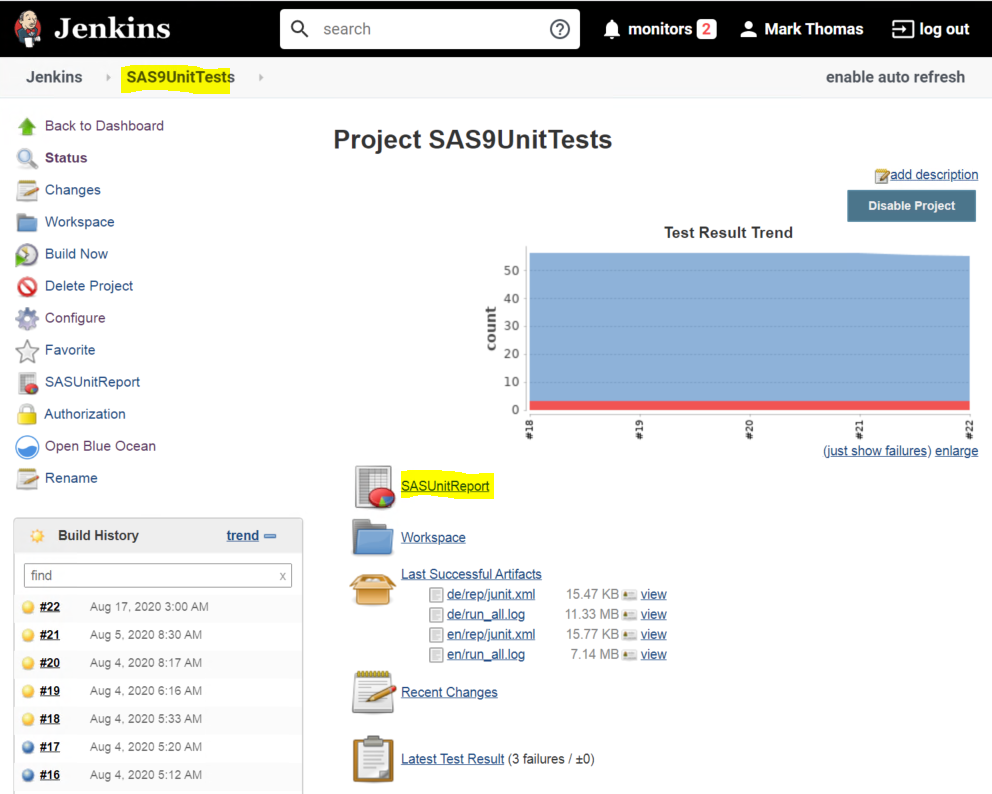Click the Workspace folder icon in sidebar
This screenshot has height=794, width=992.
(x=27, y=223)
